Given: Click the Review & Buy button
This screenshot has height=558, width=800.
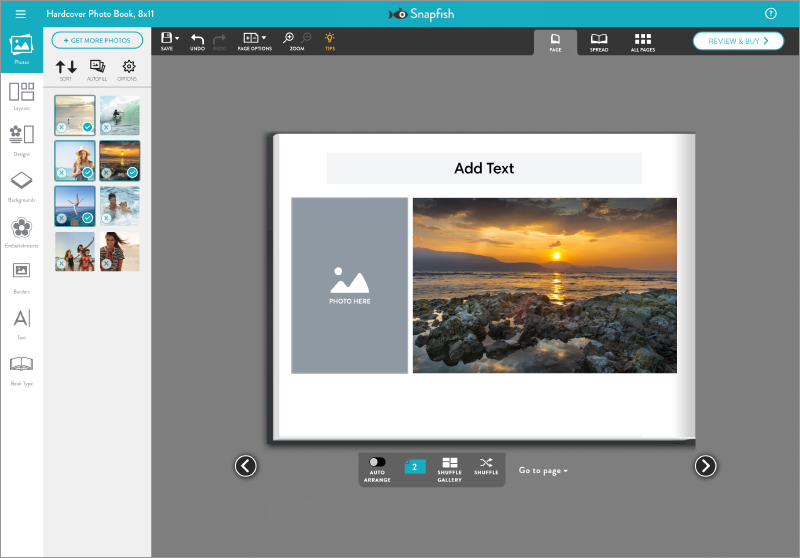Looking at the screenshot, I should click(739, 41).
